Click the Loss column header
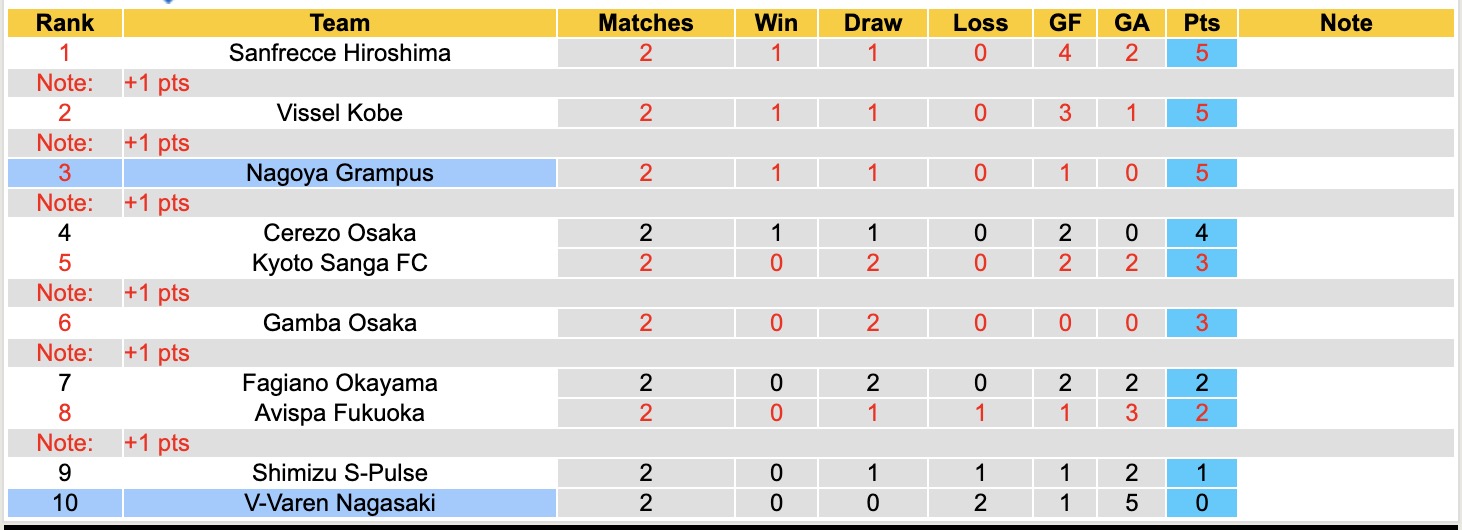The image size is (1462, 530). pos(980,23)
